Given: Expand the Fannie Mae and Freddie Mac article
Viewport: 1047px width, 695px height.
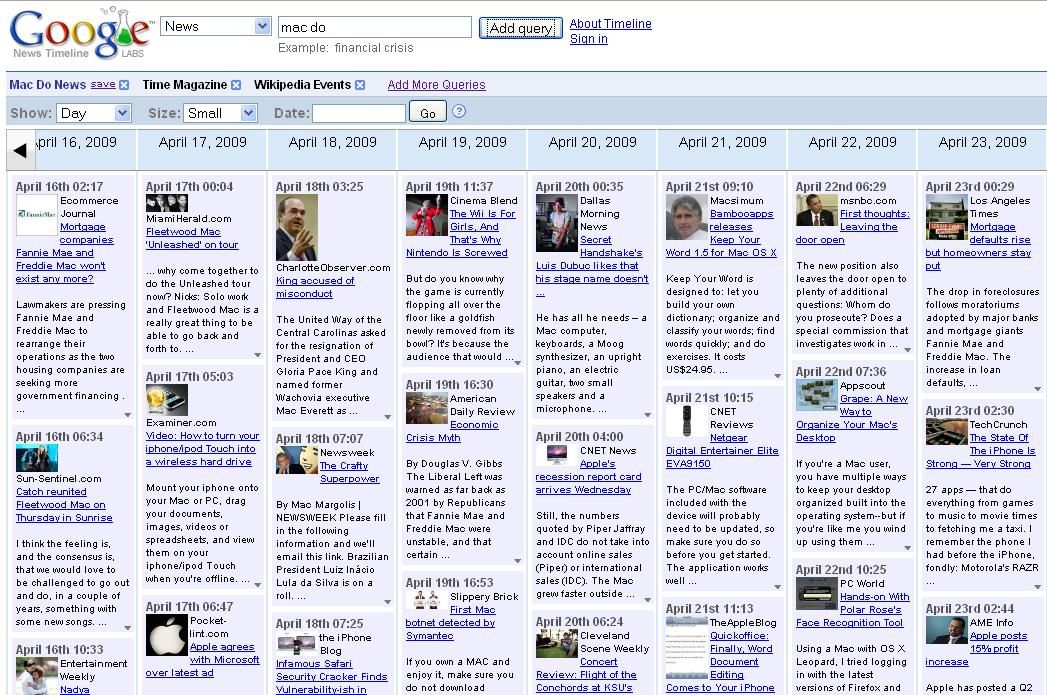Looking at the screenshot, I should tap(128, 415).
